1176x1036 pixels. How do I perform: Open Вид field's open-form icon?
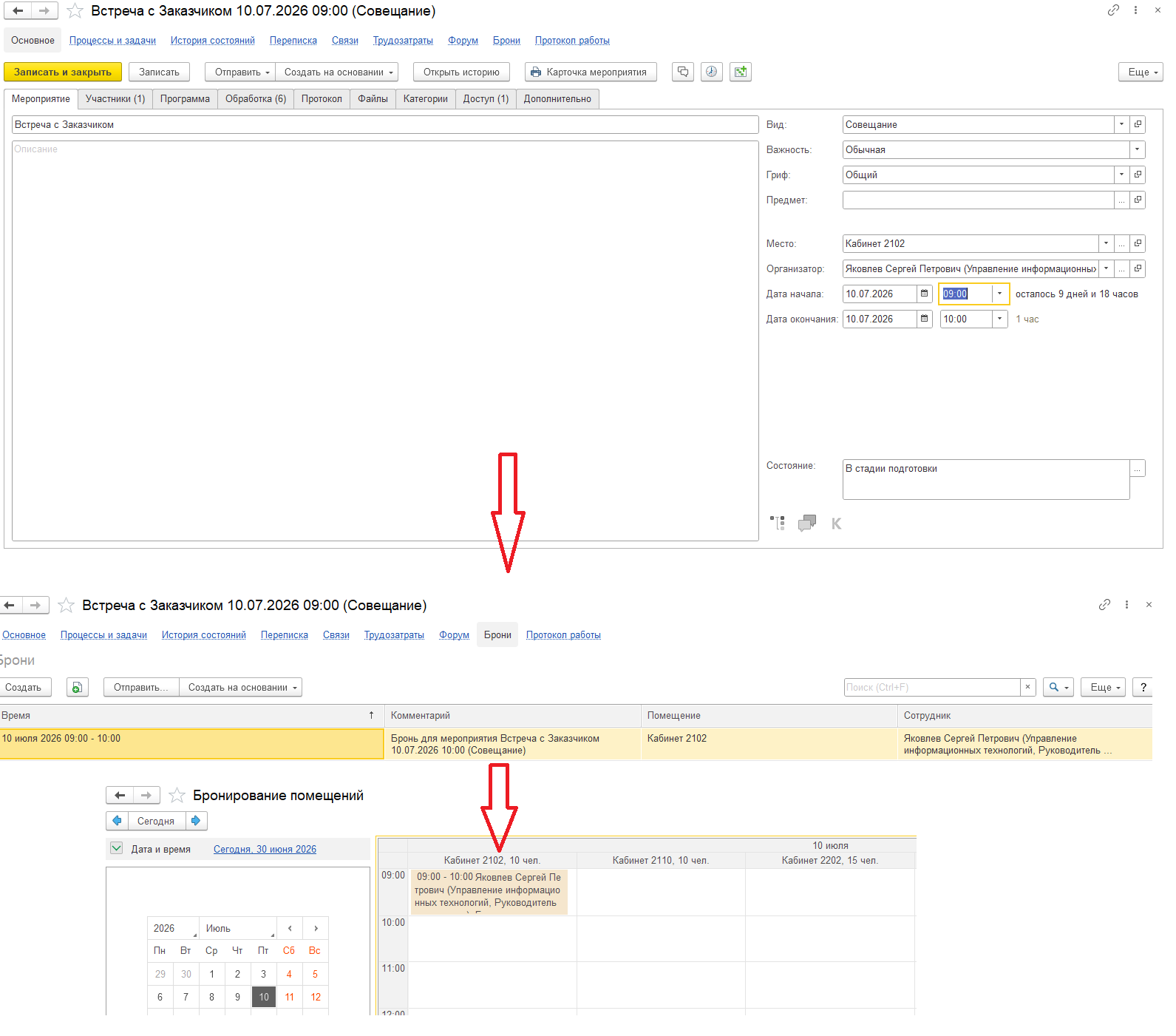pos(1138,124)
